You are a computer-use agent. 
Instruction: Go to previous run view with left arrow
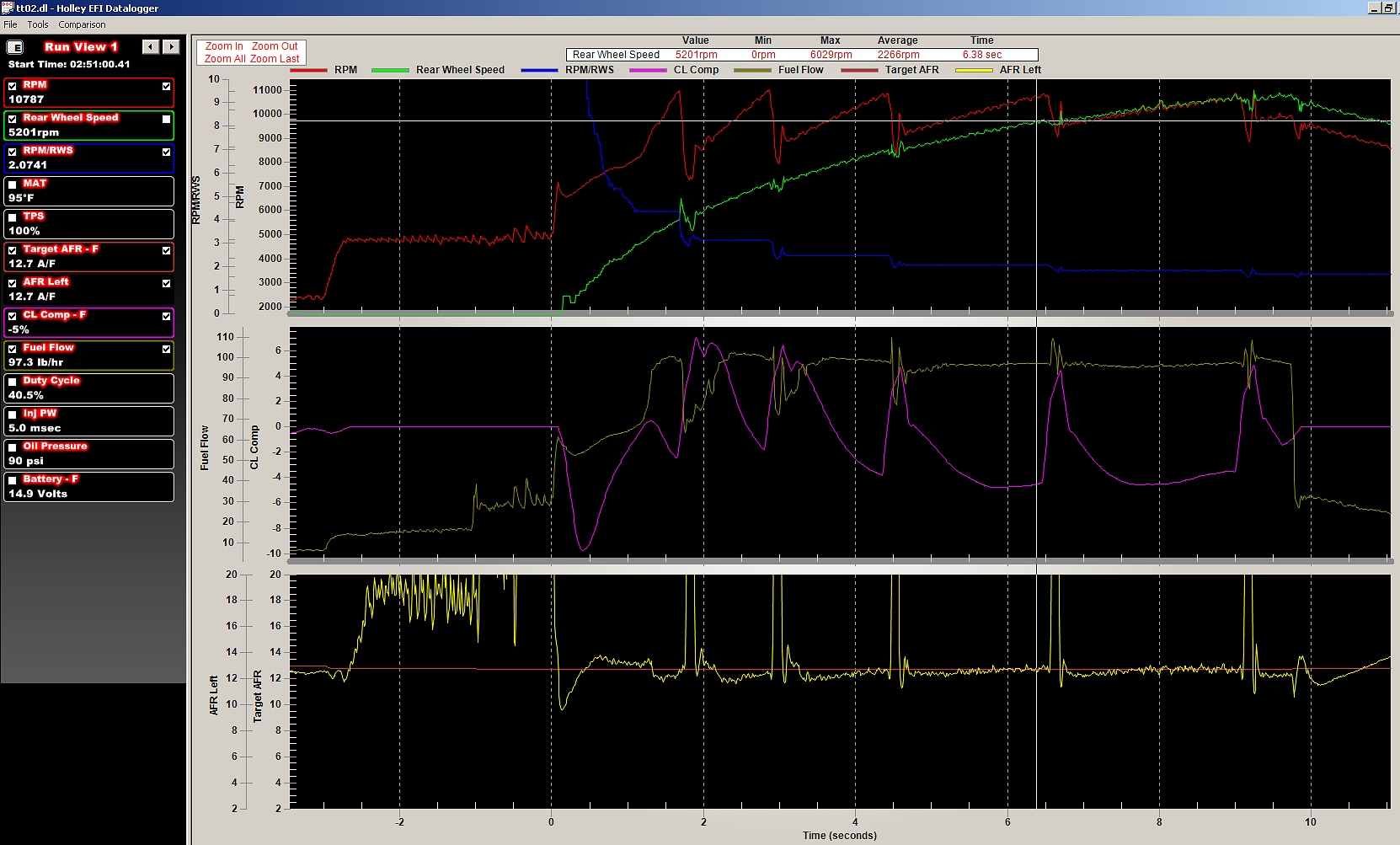pos(151,47)
